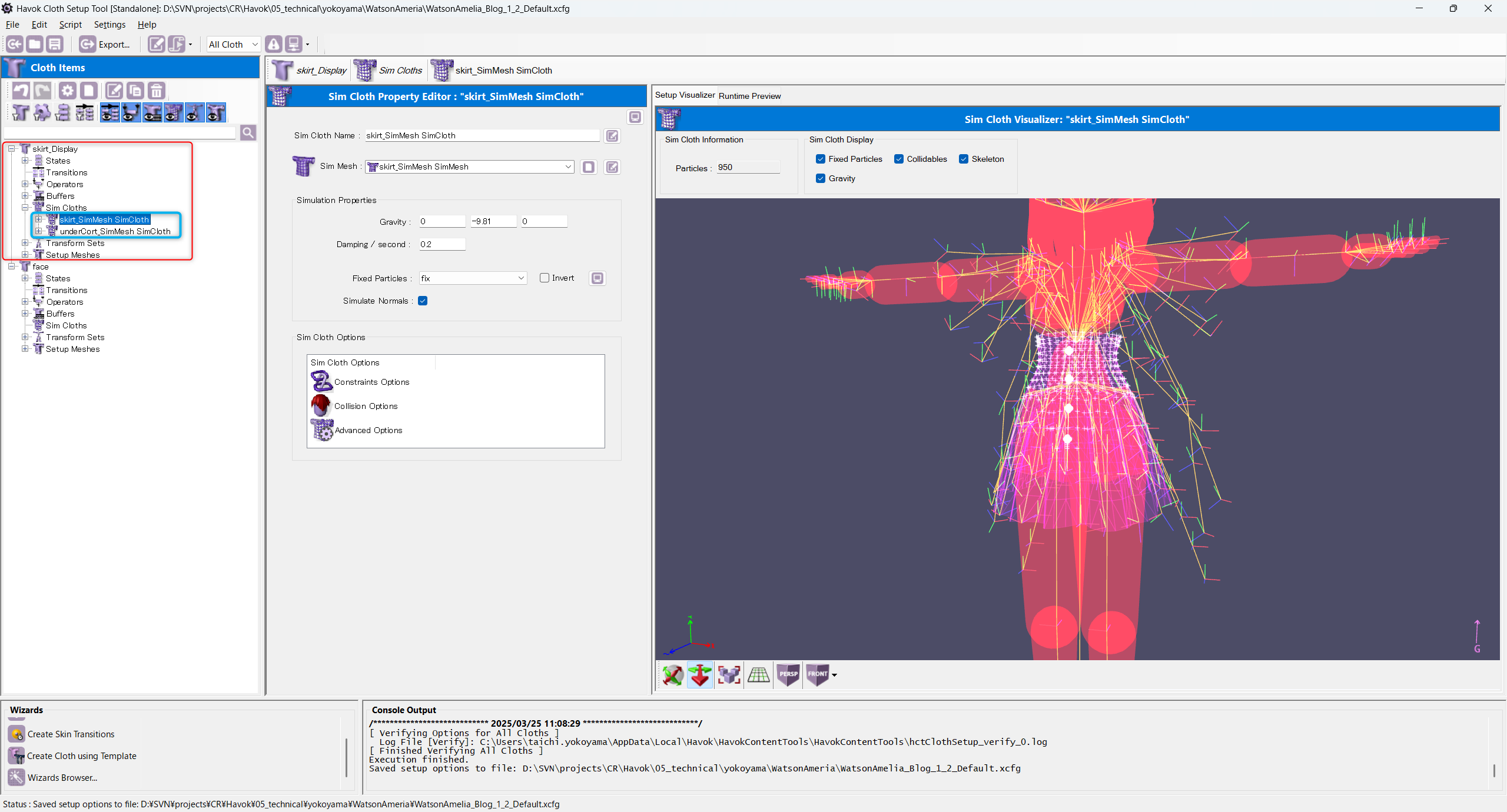
Task: Open the Edit menu
Action: (39, 25)
